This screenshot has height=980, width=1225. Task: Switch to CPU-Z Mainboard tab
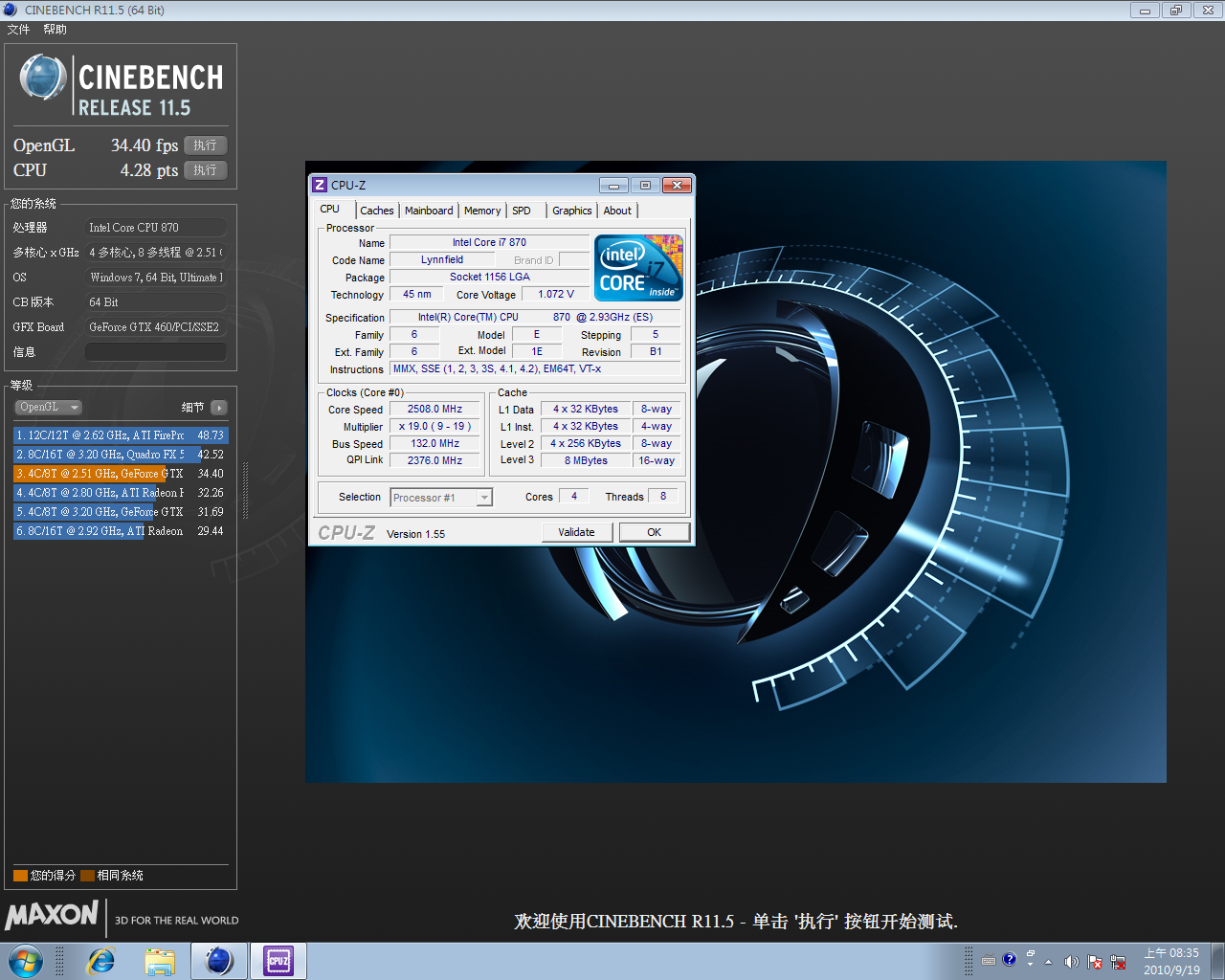[x=429, y=211]
